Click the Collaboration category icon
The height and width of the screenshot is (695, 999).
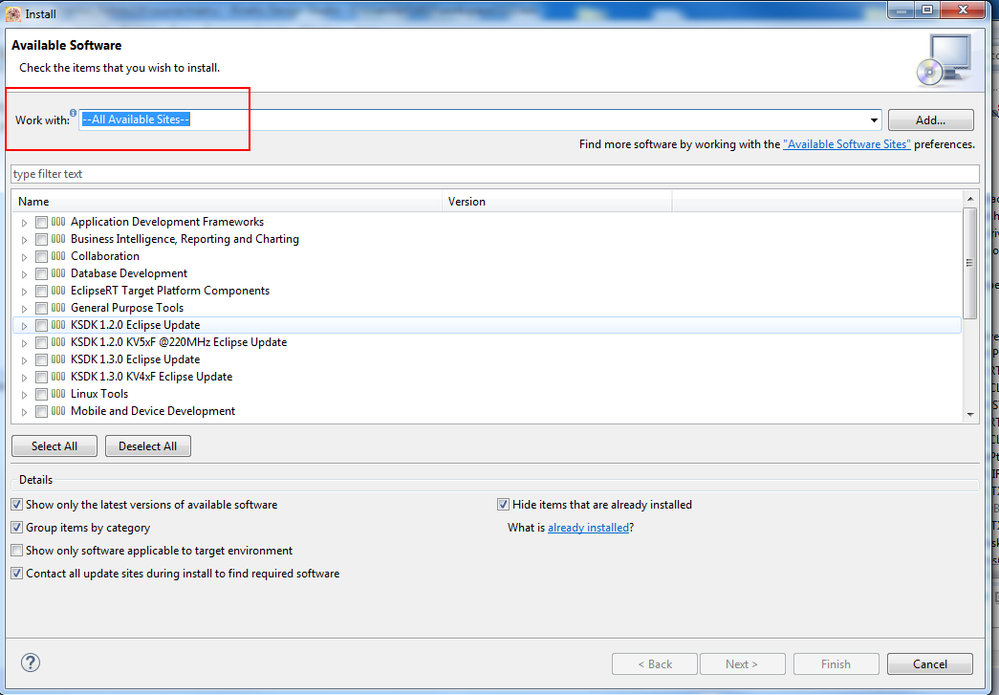(58, 256)
